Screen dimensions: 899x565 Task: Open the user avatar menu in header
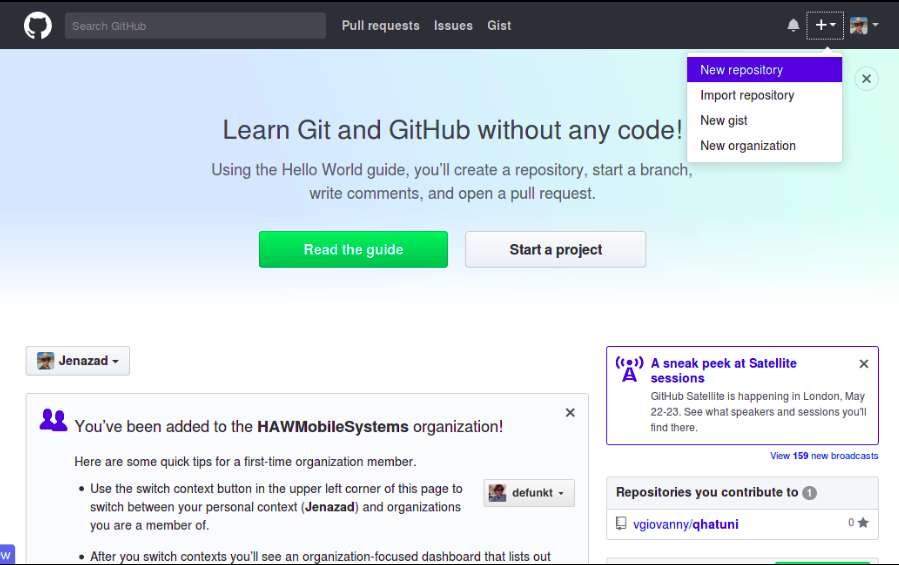point(864,25)
